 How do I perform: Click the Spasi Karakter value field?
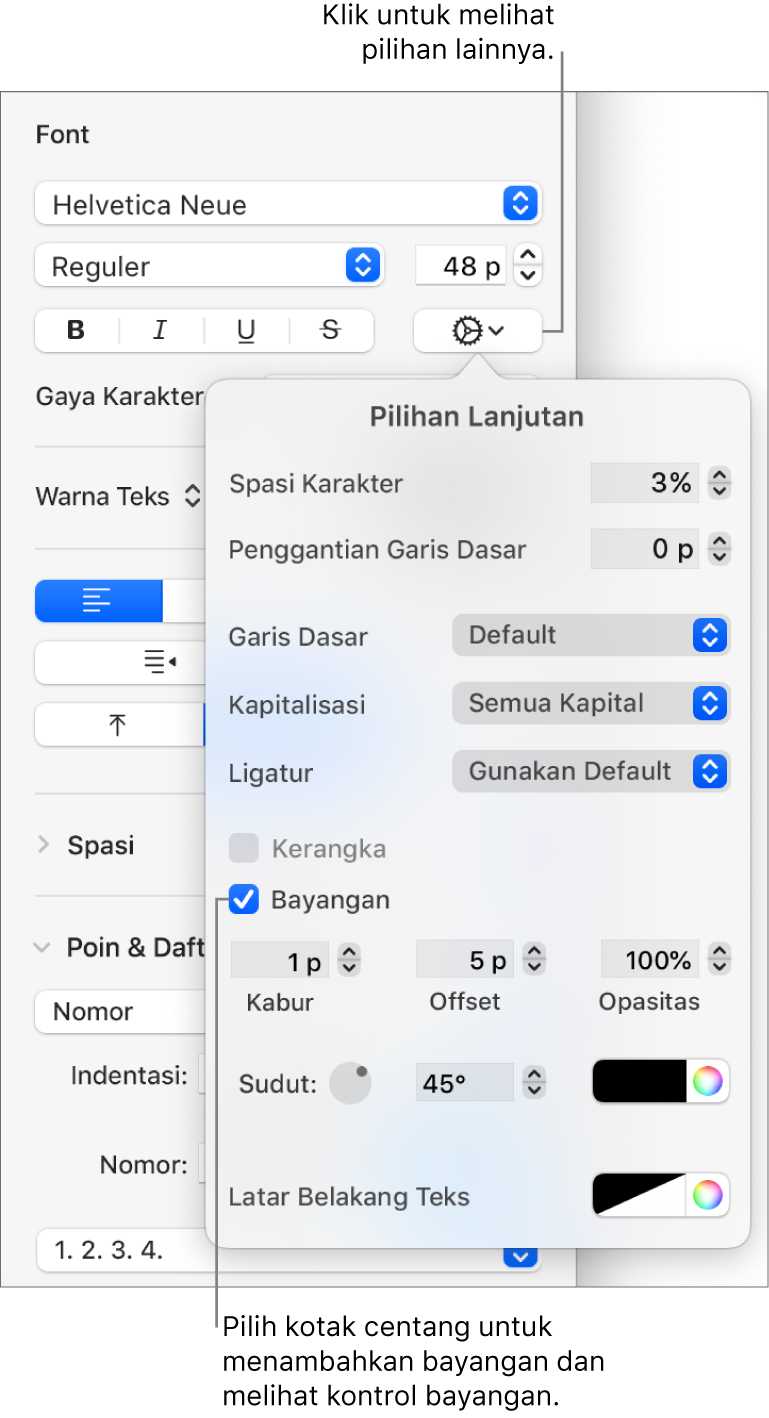646,484
